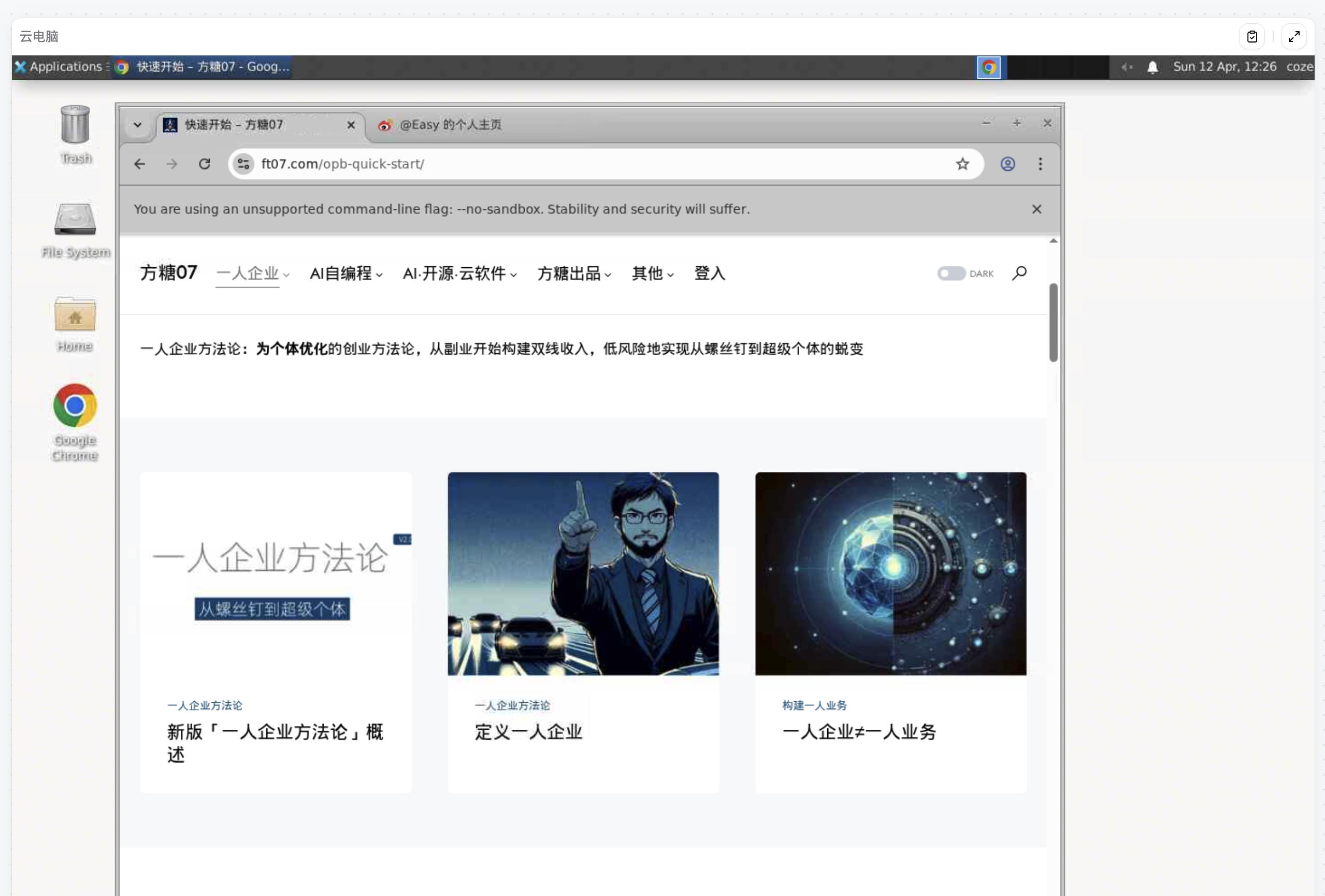Viewport: 1325px width, 896px height.
Task: Click the back navigation arrow
Action: pyautogui.click(x=140, y=164)
